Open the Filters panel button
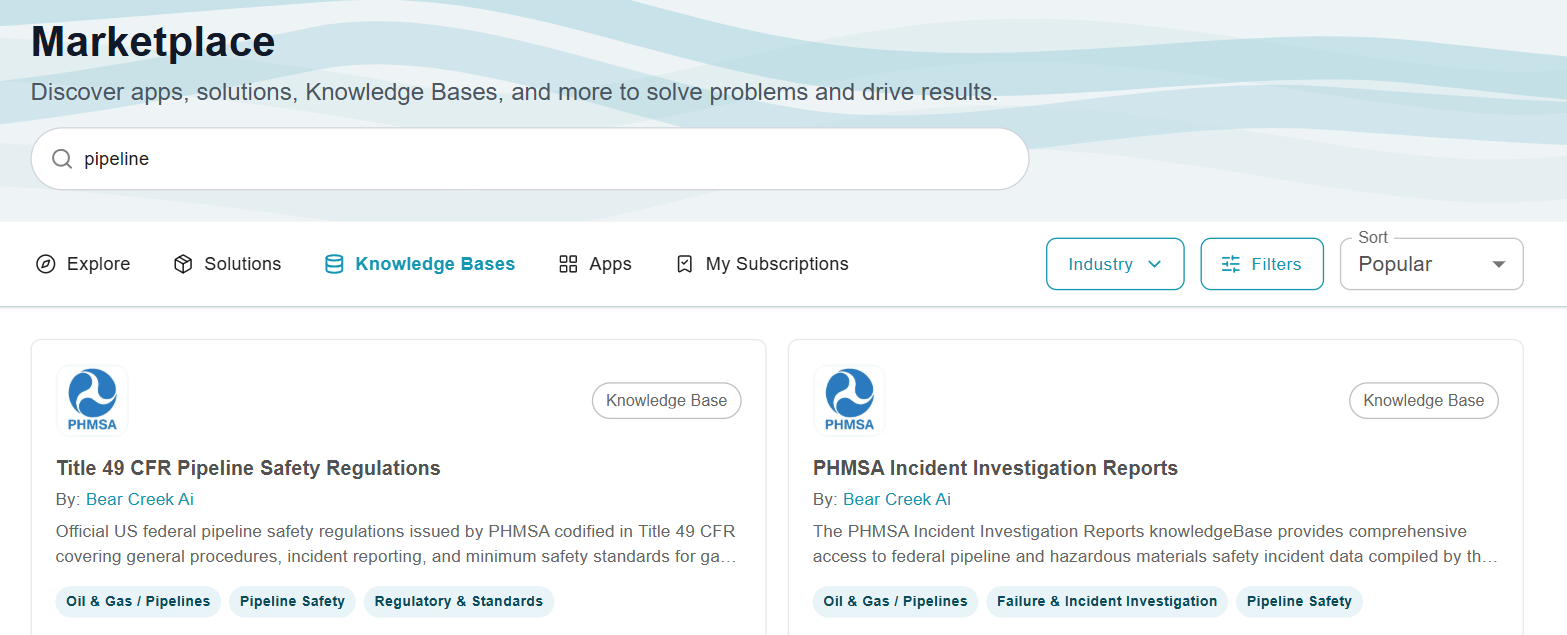This screenshot has height=635, width=1567. (1262, 264)
